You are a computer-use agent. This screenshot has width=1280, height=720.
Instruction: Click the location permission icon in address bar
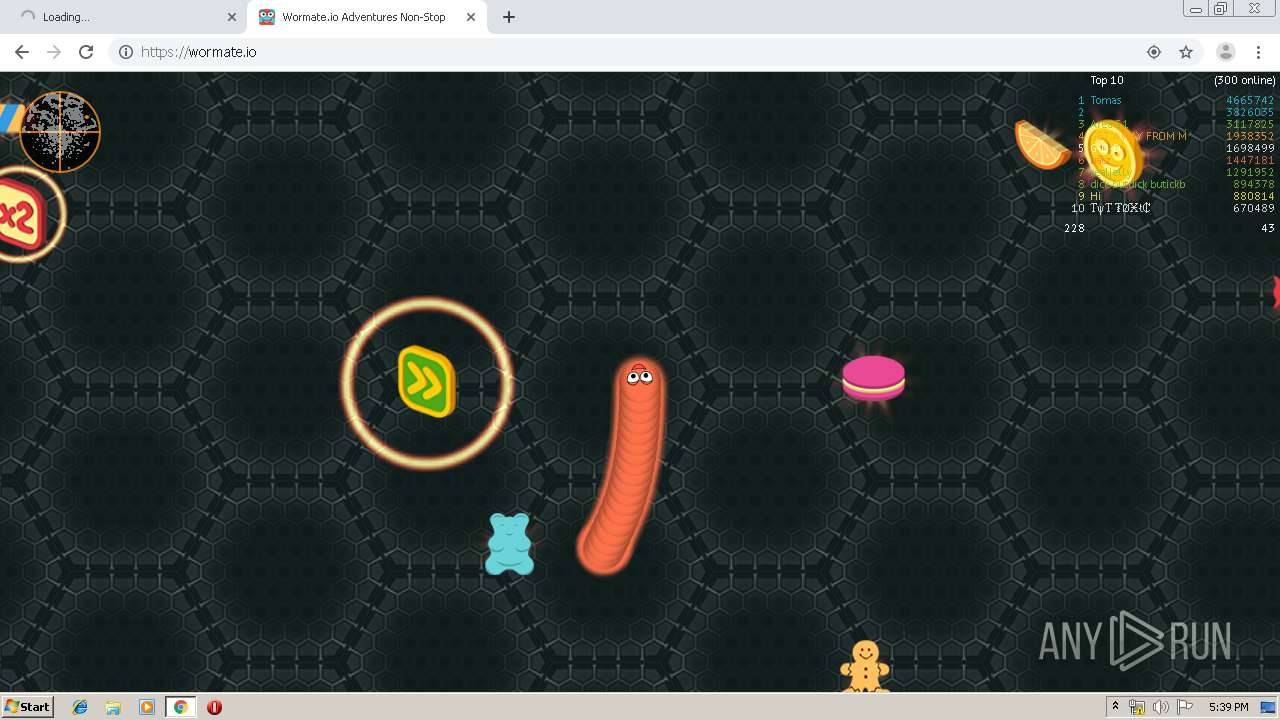click(1154, 52)
